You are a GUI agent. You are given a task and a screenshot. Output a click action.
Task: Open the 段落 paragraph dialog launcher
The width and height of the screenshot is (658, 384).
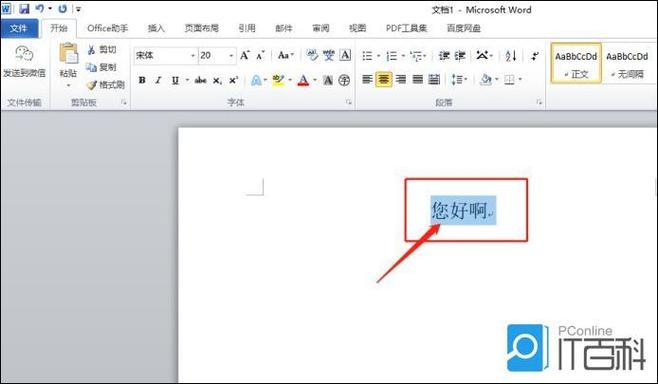click(539, 102)
